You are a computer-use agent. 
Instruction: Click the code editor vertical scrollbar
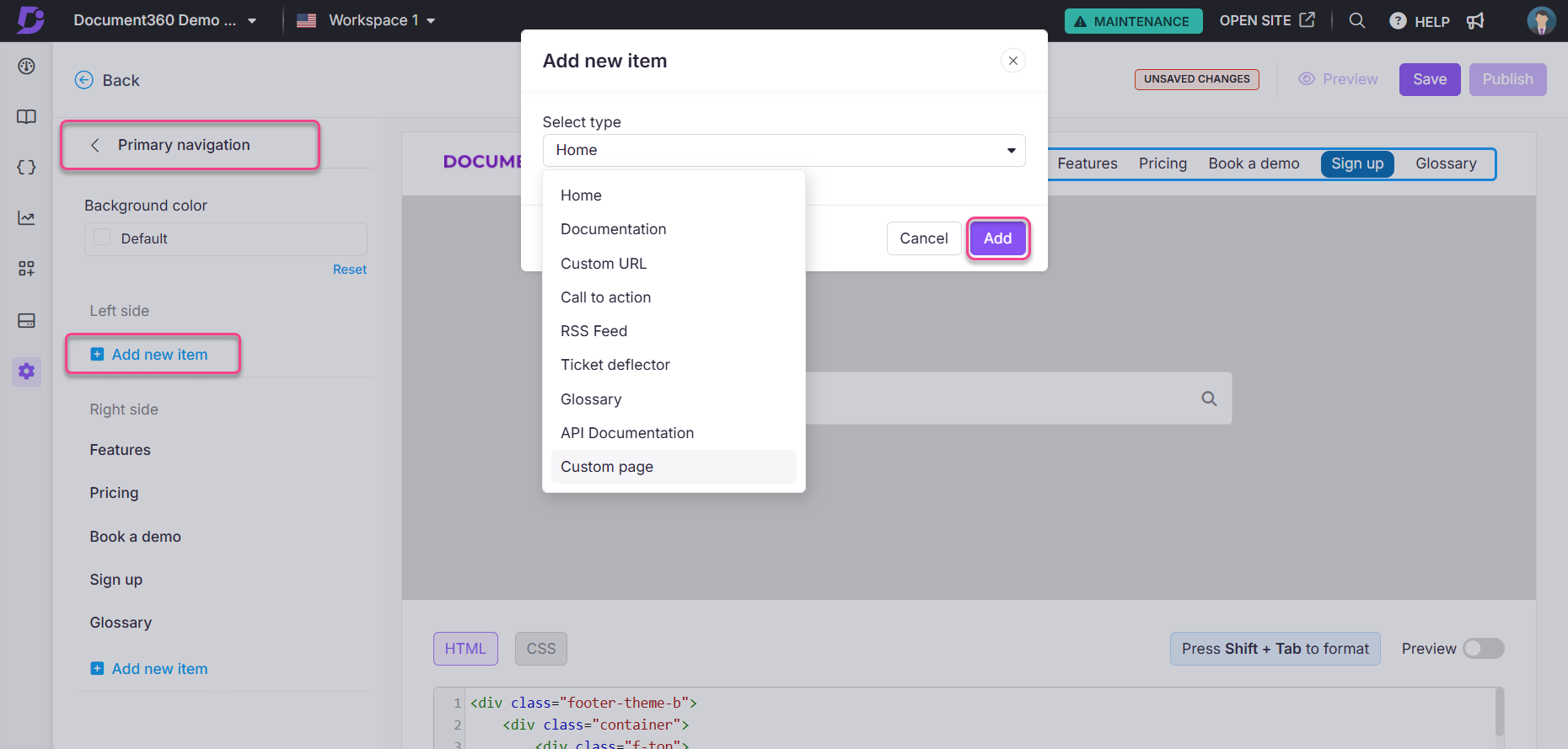[x=1499, y=713]
